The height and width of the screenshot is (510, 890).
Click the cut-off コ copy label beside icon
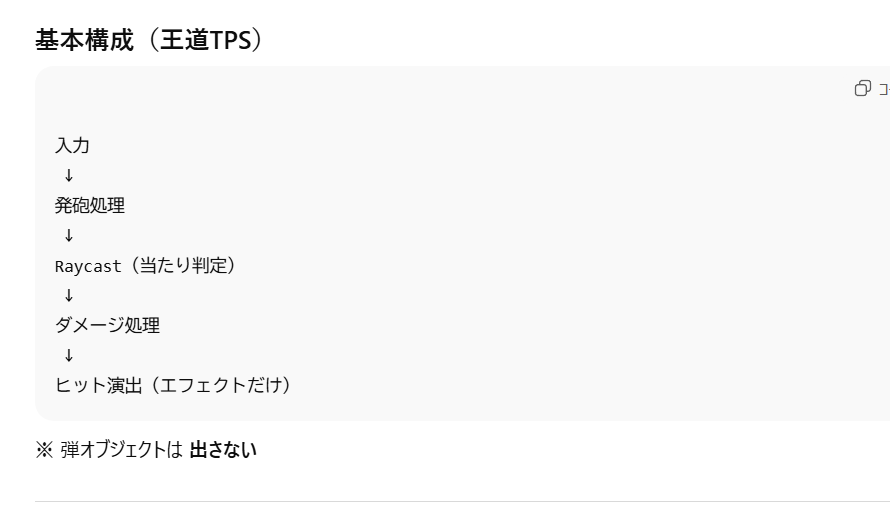(883, 89)
